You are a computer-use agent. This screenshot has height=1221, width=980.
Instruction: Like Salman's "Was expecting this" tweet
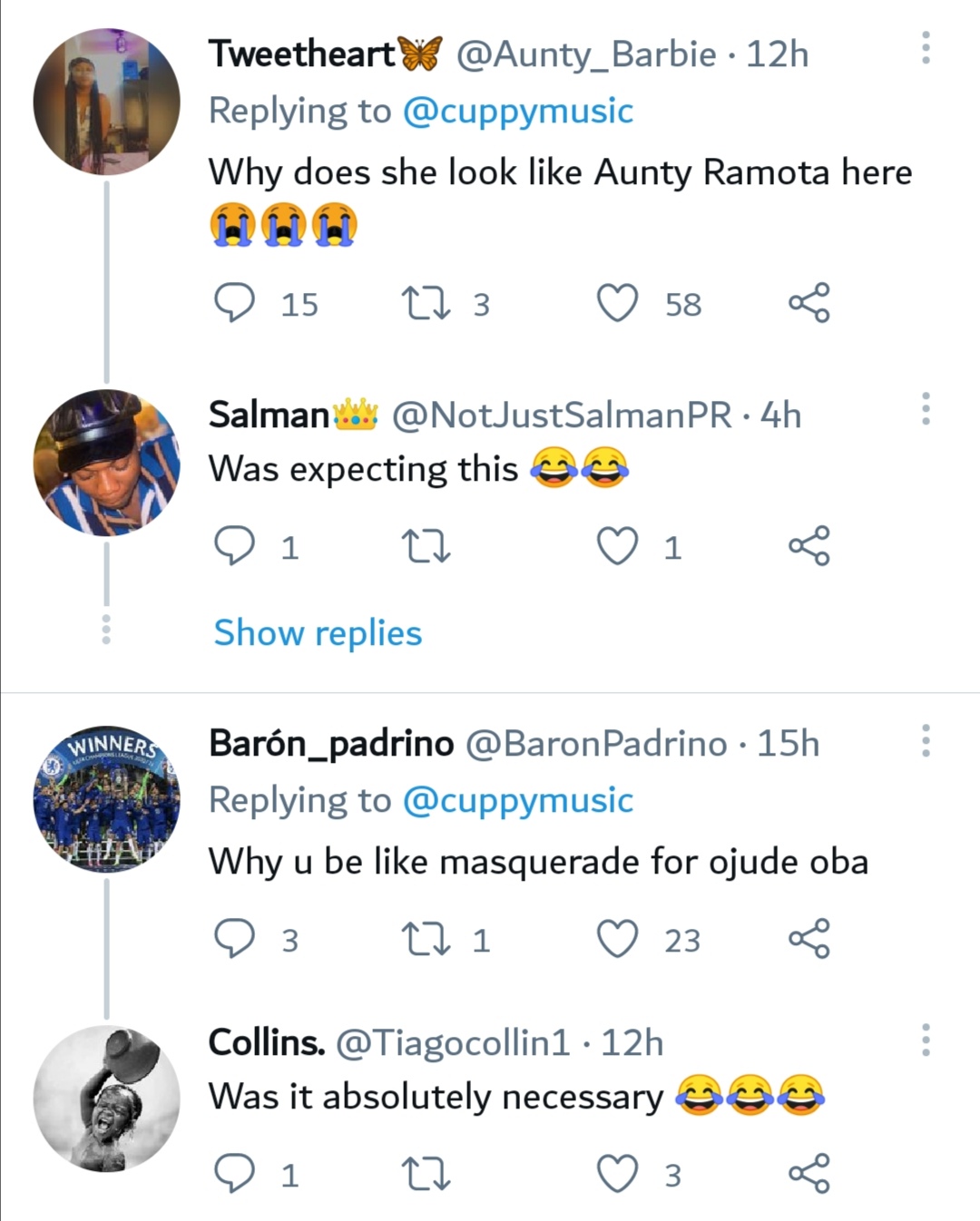point(617,546)
